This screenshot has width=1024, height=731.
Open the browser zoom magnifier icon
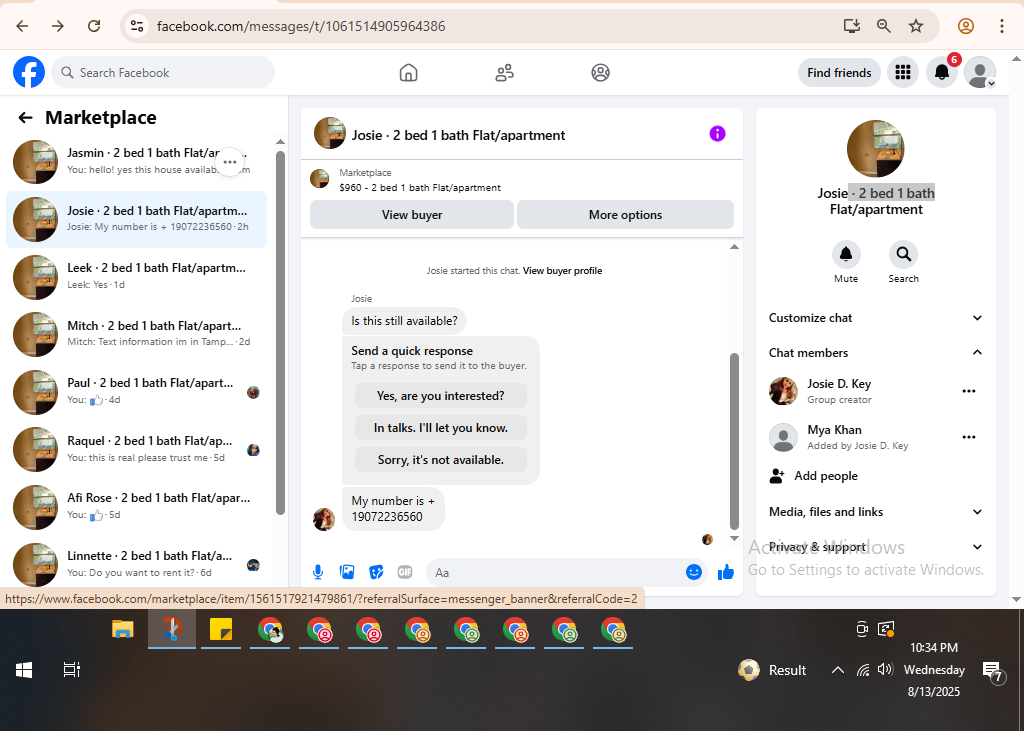click(884, 26)
